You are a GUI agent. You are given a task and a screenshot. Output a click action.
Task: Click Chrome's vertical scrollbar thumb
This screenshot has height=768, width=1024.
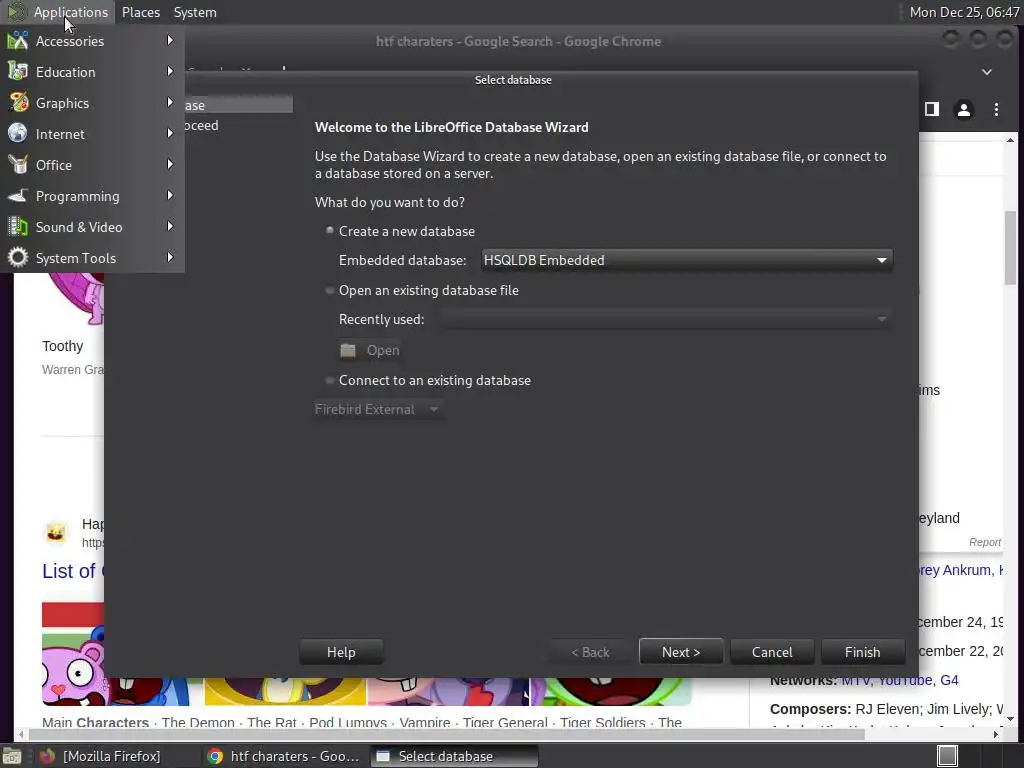[1010, 248]
